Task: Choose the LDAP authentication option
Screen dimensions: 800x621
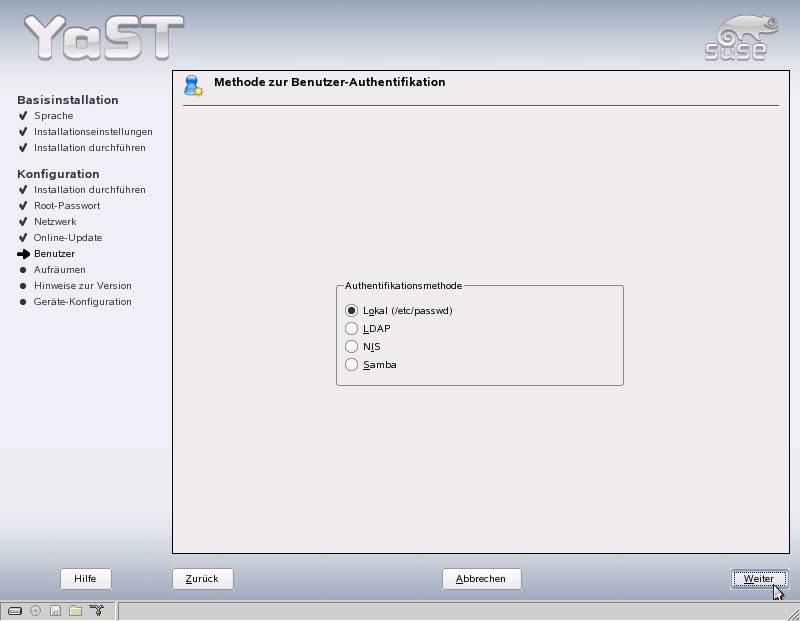Action: point(352,329)
